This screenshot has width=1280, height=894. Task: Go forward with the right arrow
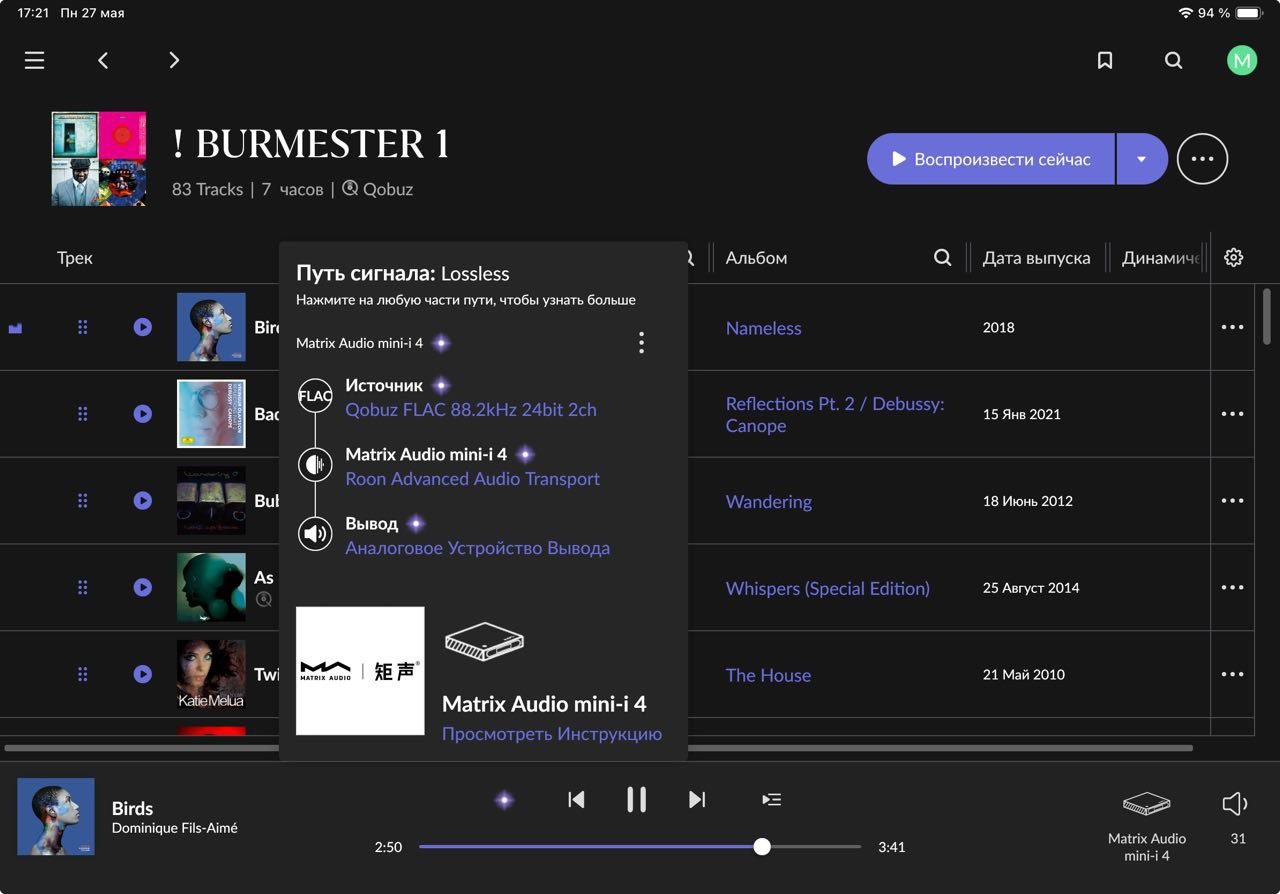click(x=174, y=61)
